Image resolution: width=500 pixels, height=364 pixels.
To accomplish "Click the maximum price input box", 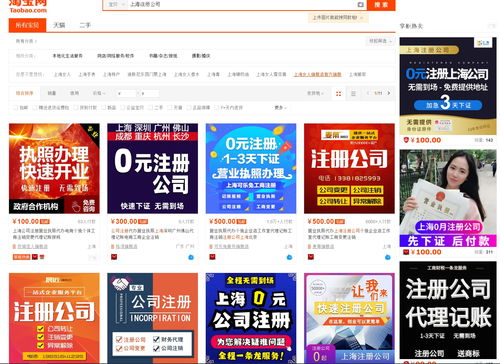I will [149, 94].
